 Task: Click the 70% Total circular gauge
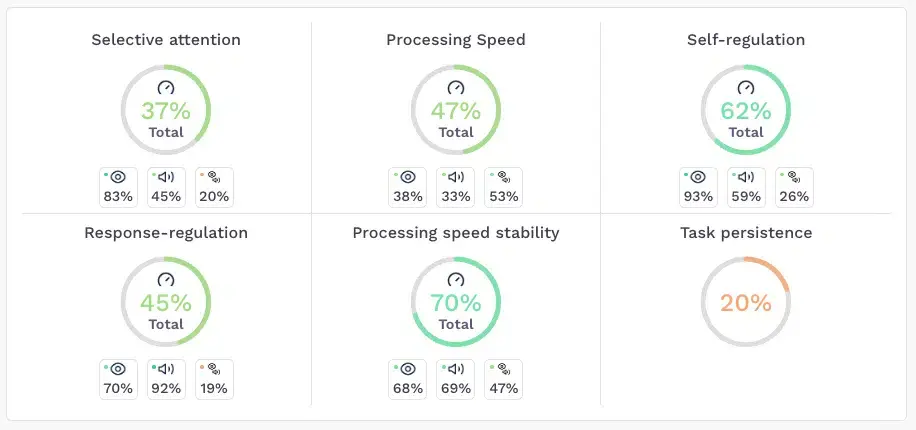(x=456, y=302)
